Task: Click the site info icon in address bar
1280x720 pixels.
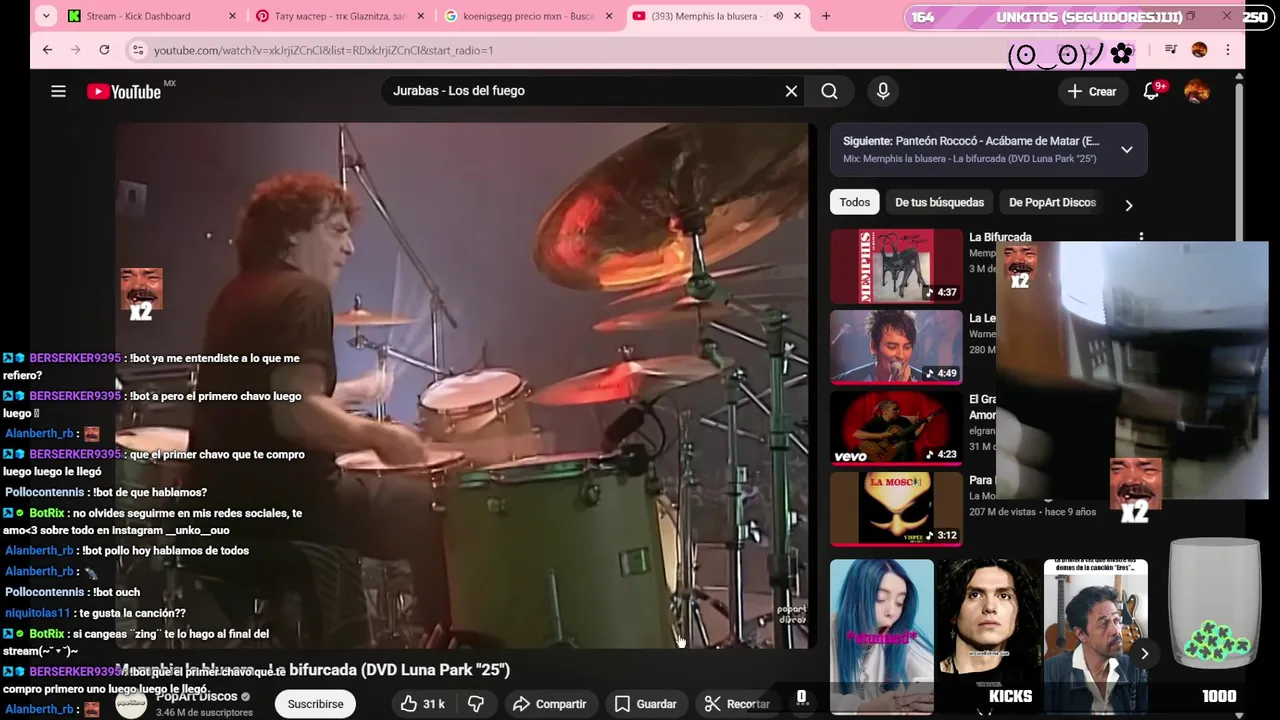Action: pyautogui.click(x=138, y=50)
